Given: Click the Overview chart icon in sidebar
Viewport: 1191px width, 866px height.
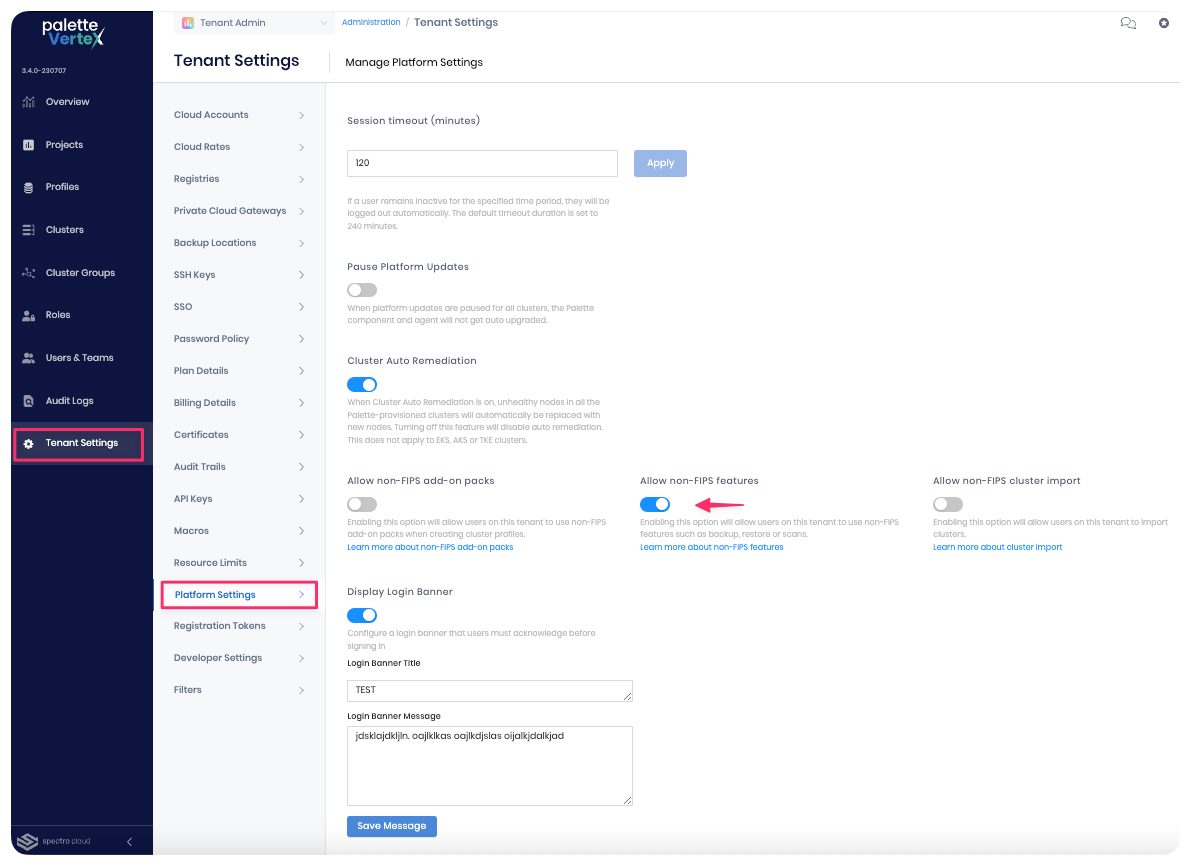Looking at the screenshot, I should 29,102.
